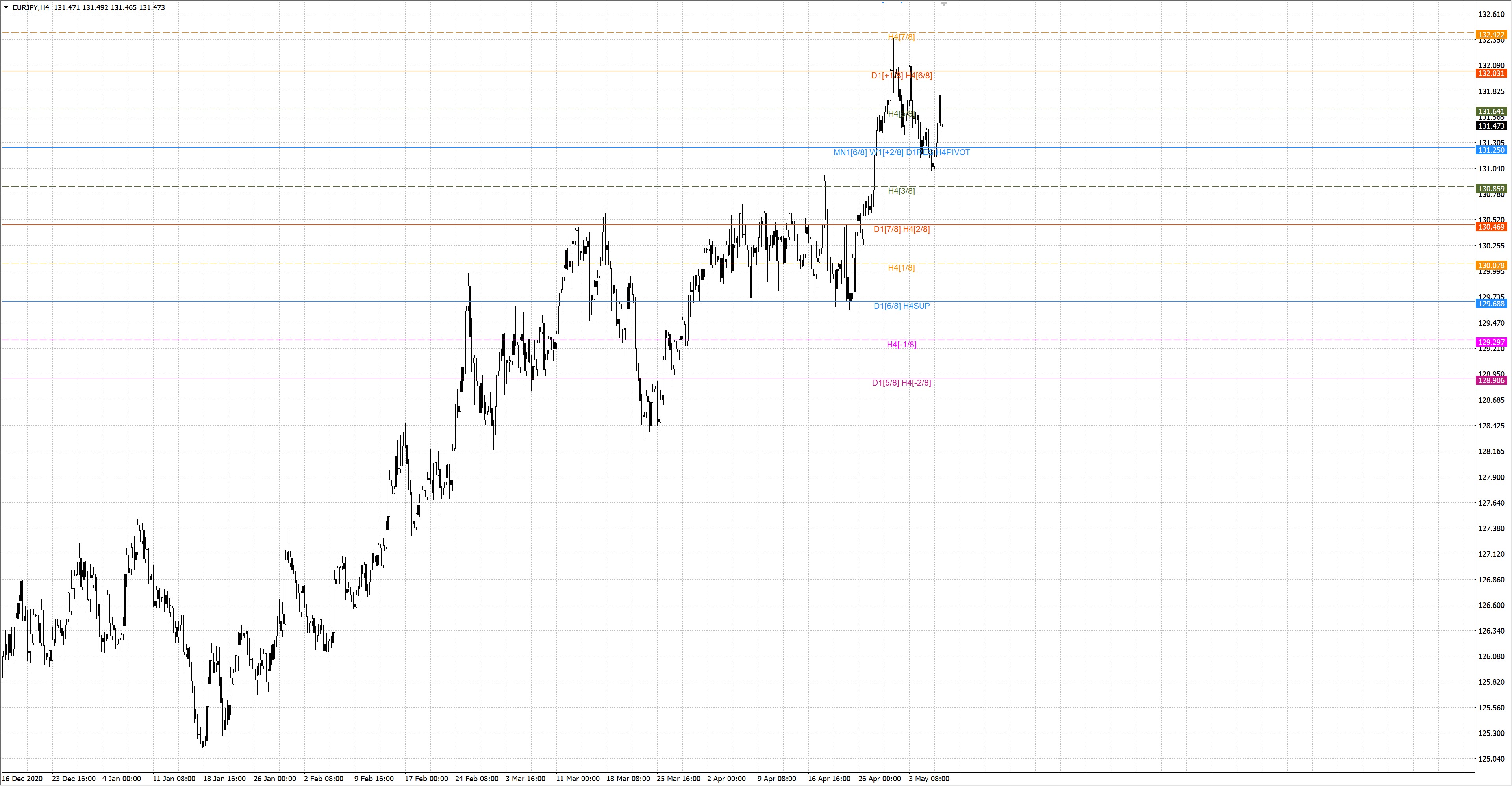Click the blue 131.250 price tag
The height and width of the screenshot is (786, 1512).
point(1491,150)
